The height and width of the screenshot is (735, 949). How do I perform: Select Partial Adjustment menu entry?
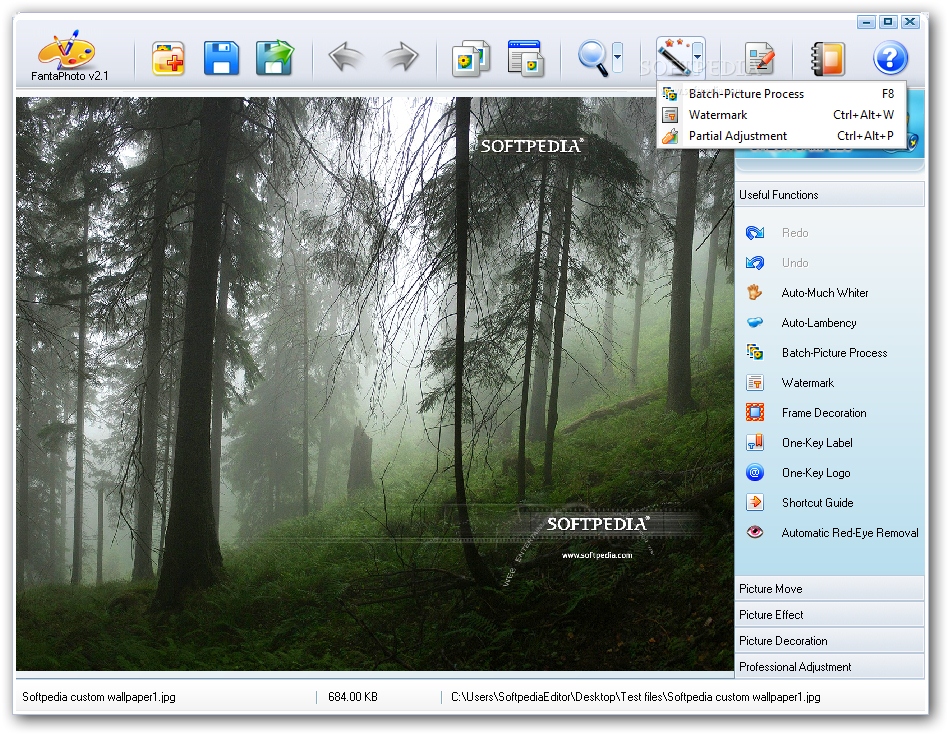pyautogui.click(x=781, y=136)
